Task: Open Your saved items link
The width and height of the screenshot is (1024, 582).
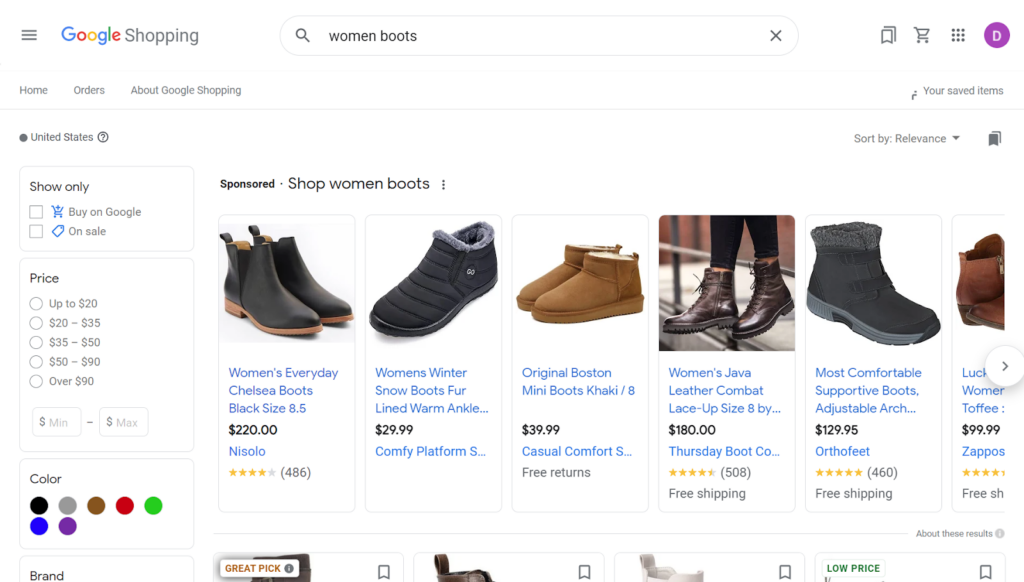Action: [x=963, y=91]
